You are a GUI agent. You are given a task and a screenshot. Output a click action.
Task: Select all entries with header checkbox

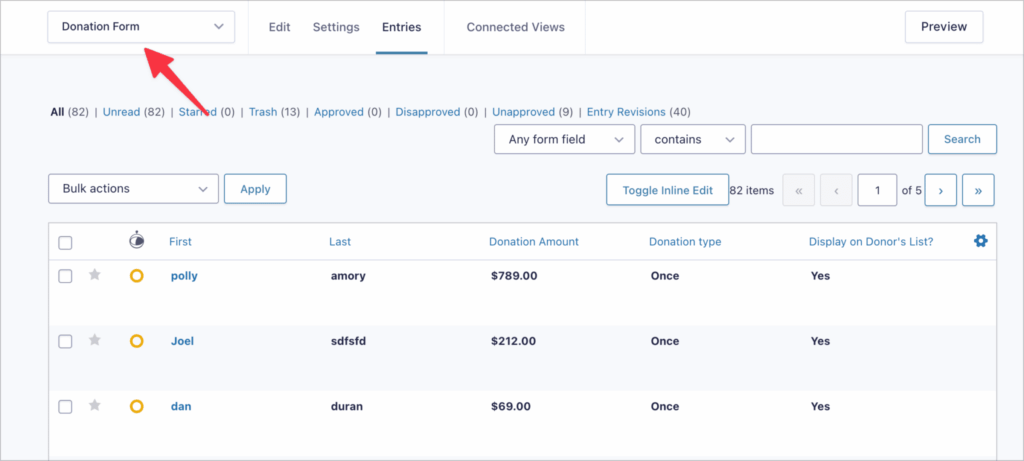pyautogui.click(x=65, y=242)
